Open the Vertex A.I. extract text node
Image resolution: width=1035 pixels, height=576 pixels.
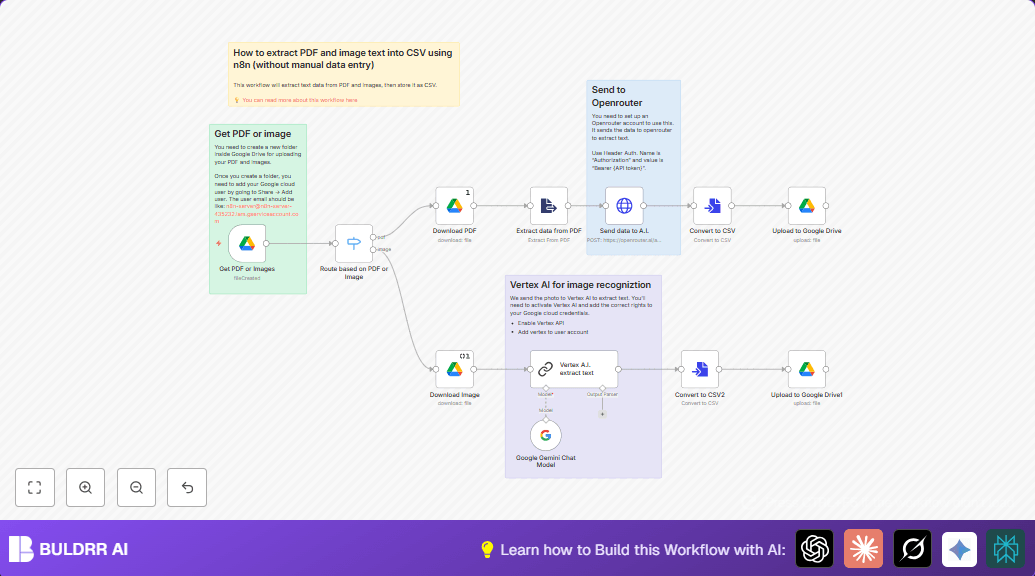tap(574, 369)
